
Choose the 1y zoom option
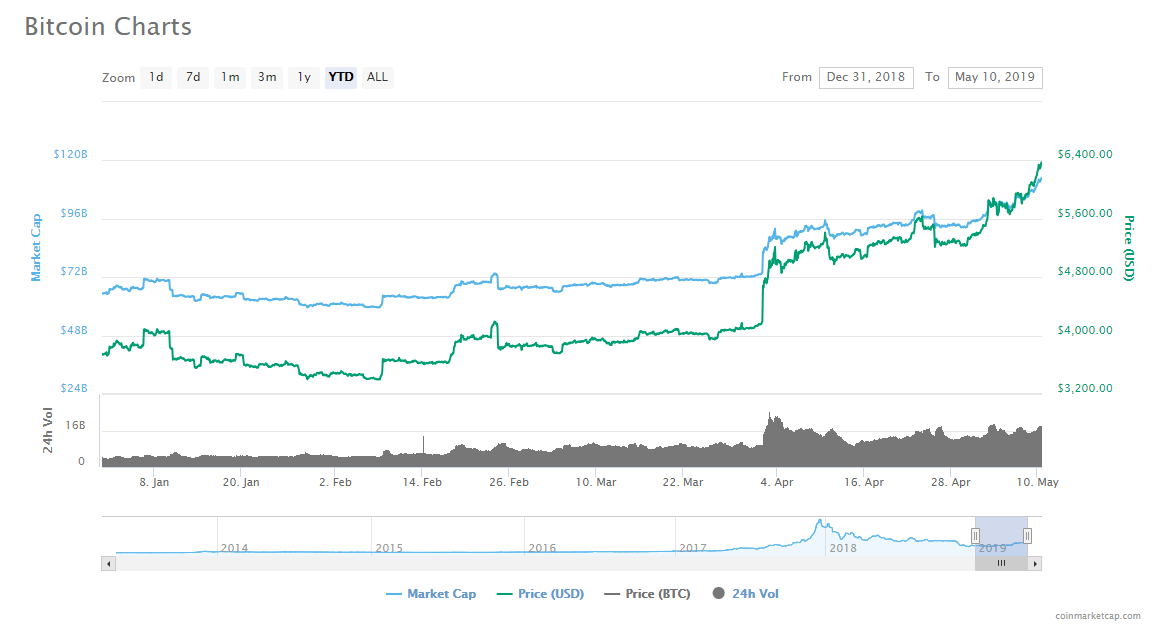[x=304, y=77]
